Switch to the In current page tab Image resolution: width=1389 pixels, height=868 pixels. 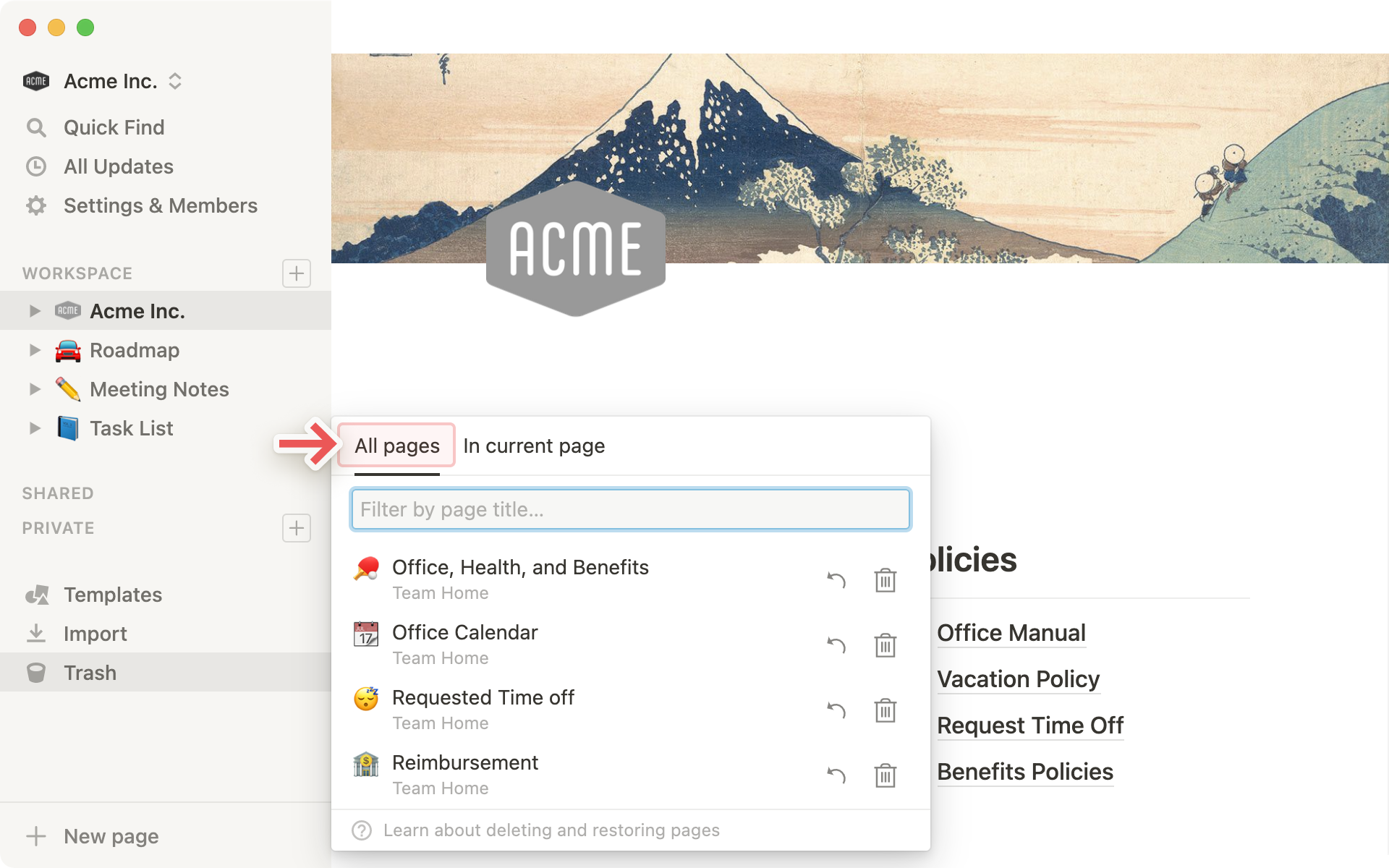(533, 446)
